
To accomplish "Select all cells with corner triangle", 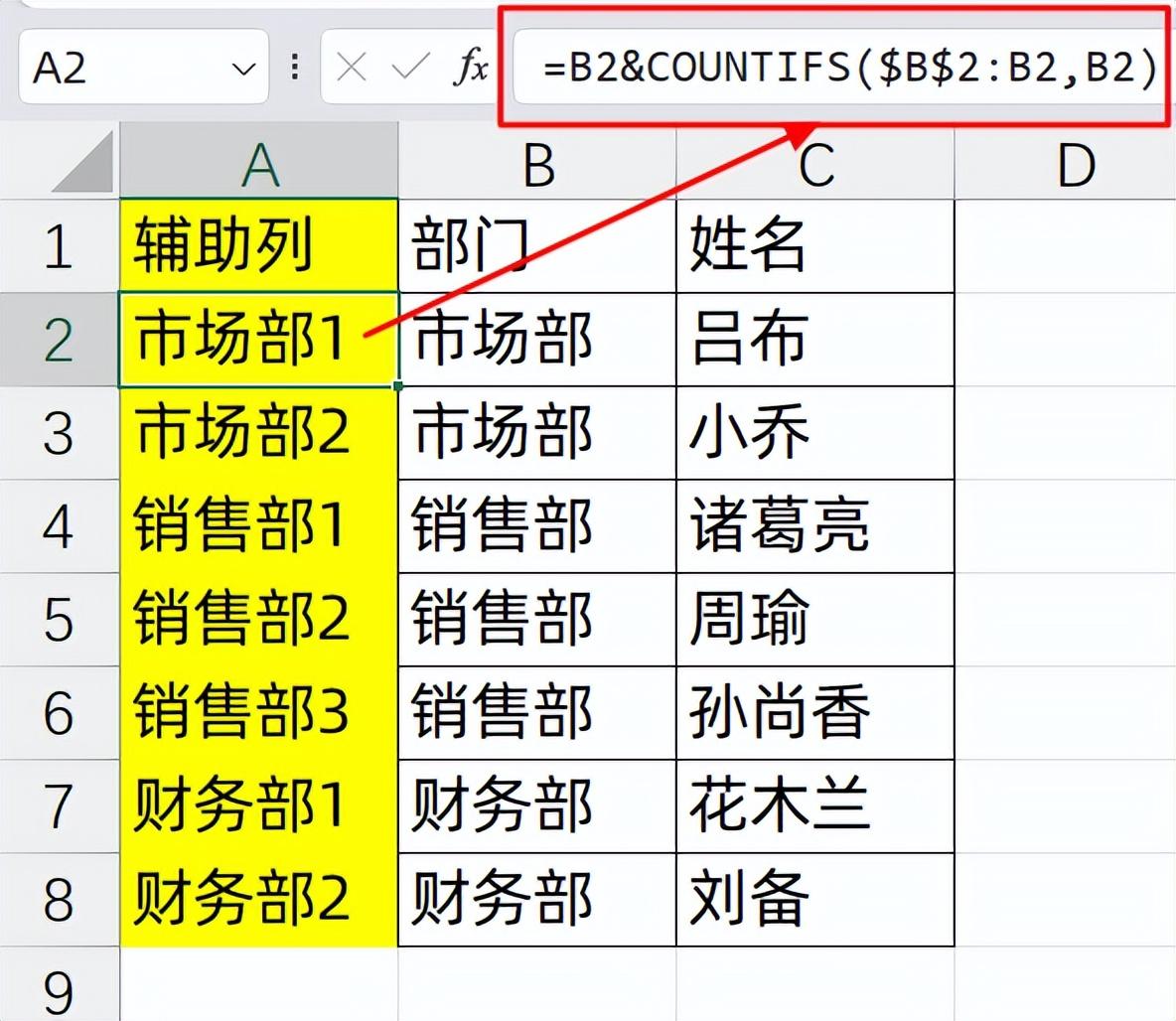I will tap(82, 161).
